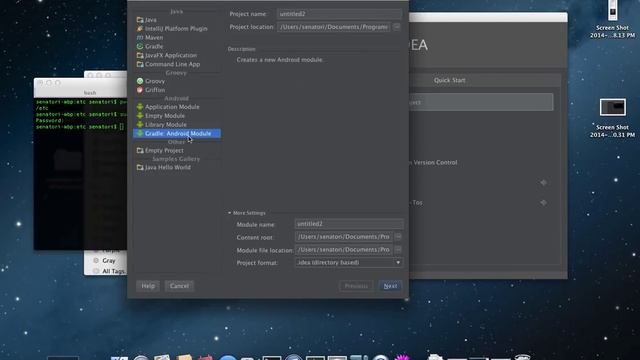Browse for the module file location

click(398, 249)
